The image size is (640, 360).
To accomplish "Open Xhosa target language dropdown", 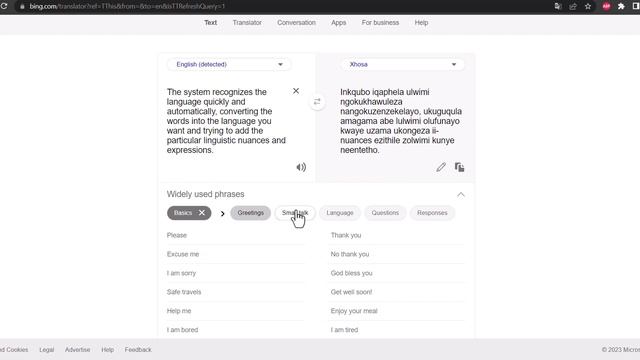I will 402,64.
